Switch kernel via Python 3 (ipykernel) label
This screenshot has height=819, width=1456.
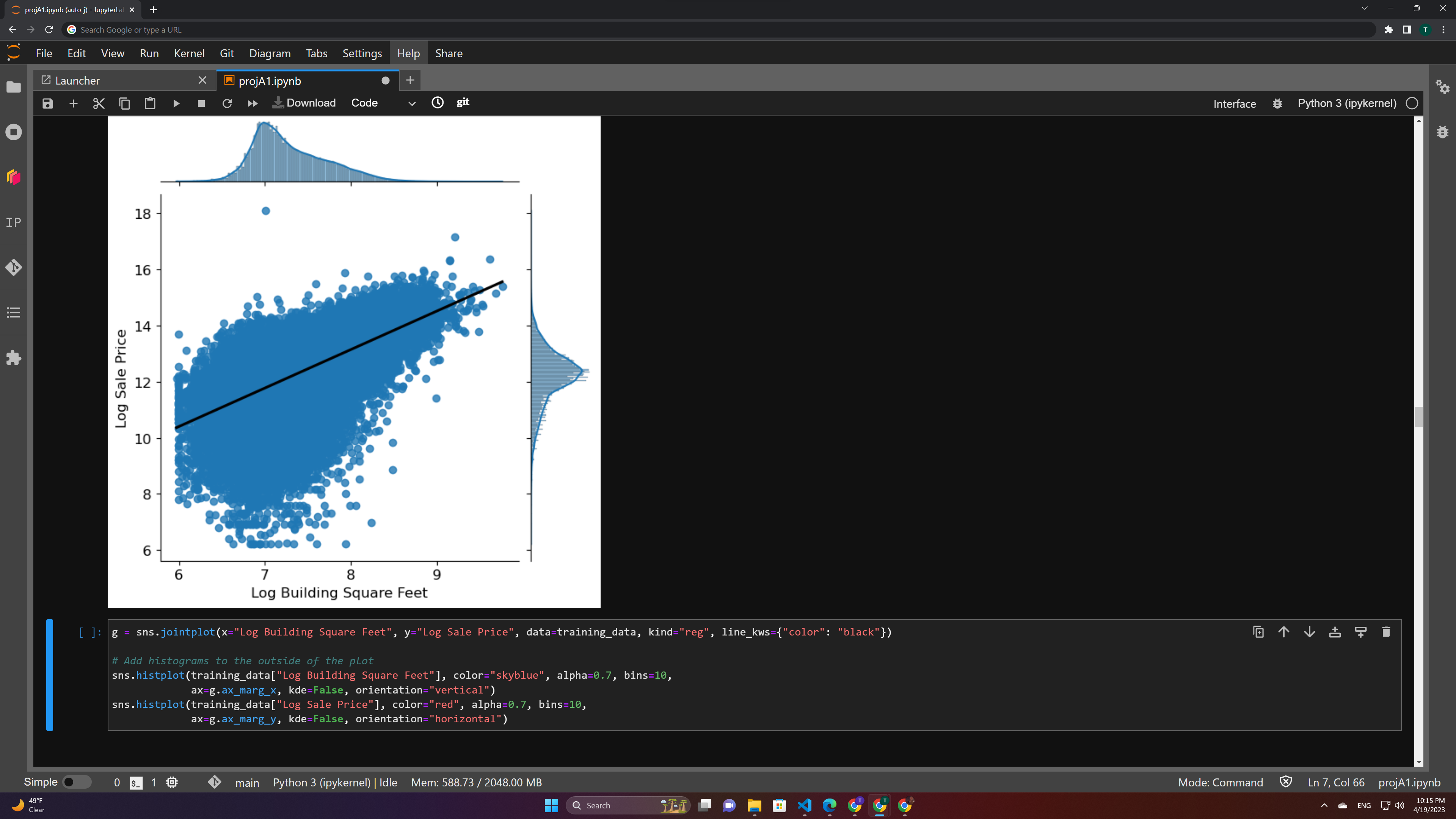(1347, 103)
